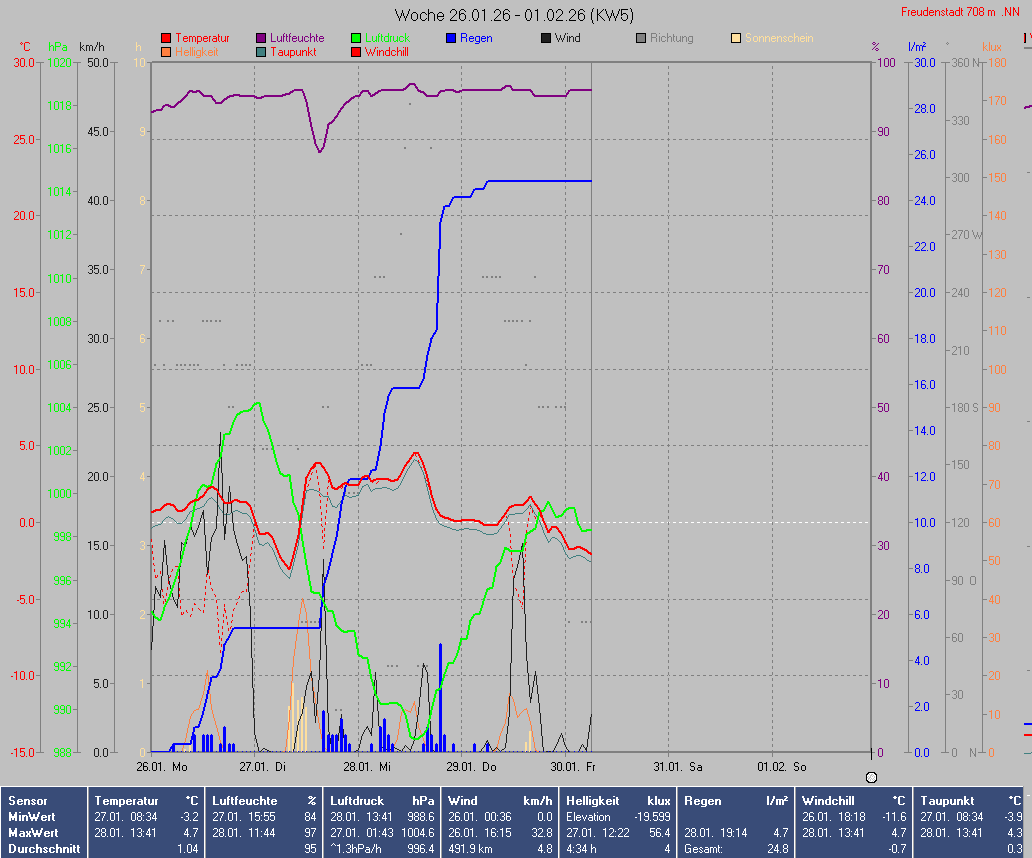Click the small circle marker below chart
Image resolution: width=1032 pixels, height=858 pixels.
click(x=871, y=777)
